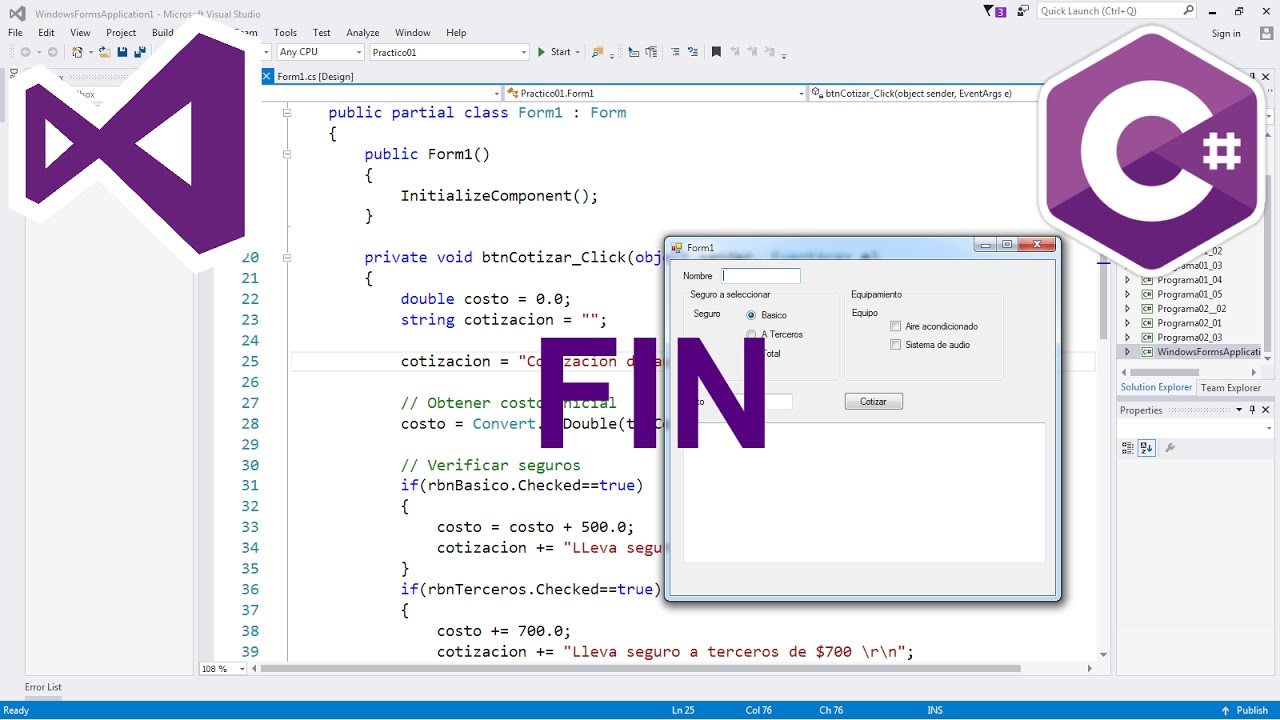
Task: Select the A Terceros radio button
Action: (751, 334)
